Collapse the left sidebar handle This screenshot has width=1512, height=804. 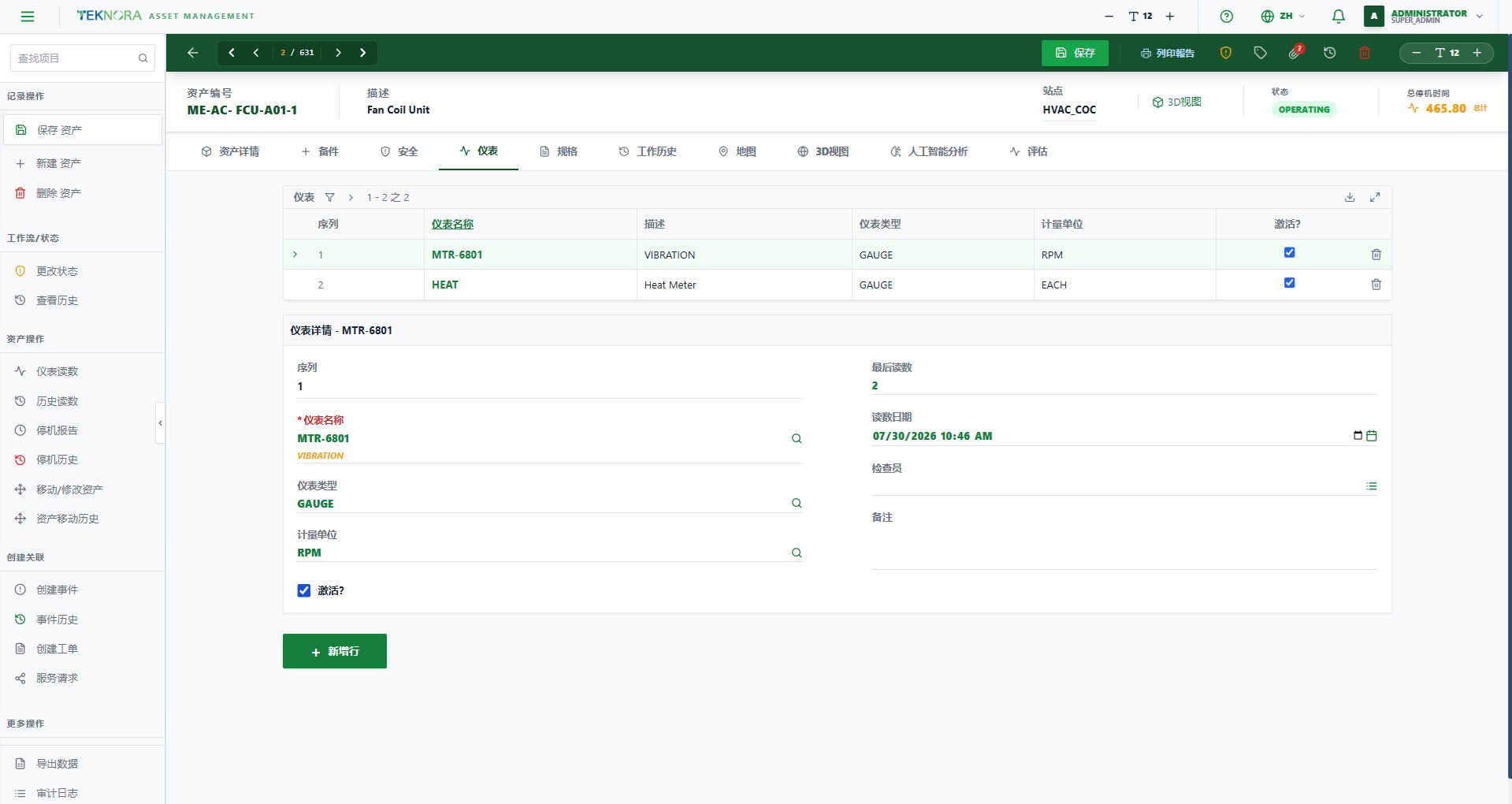click(161, 423)
